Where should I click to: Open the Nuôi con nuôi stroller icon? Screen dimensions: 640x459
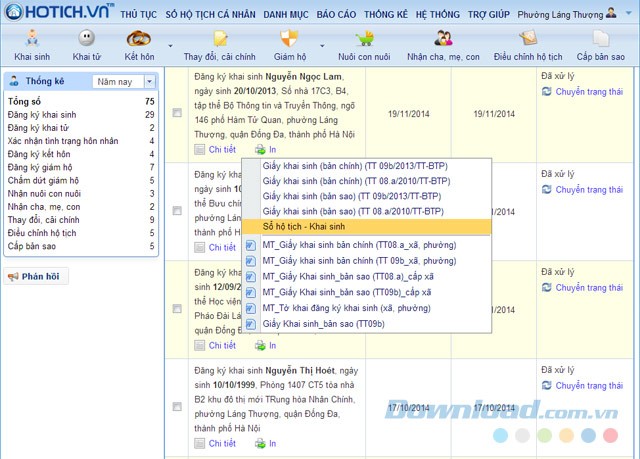(x=362, y=41)
